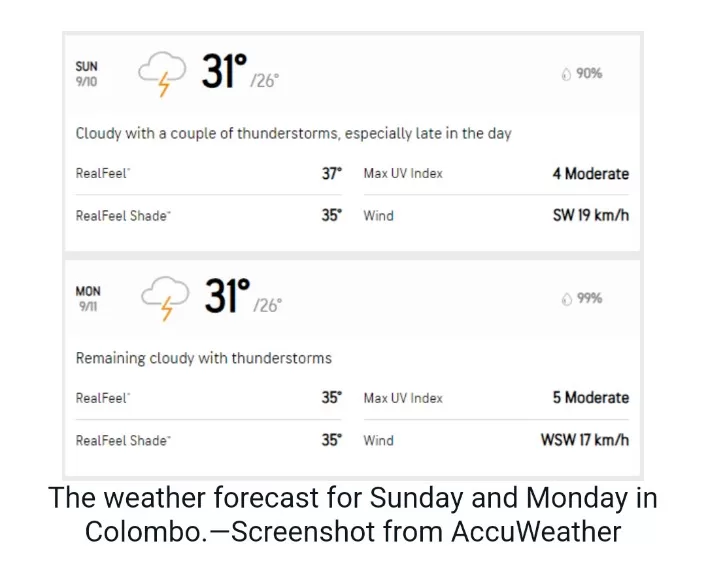The image size is (706, 574).
Task: Click the WSW 17 km/h wind value
Action: tap(585, 440)
